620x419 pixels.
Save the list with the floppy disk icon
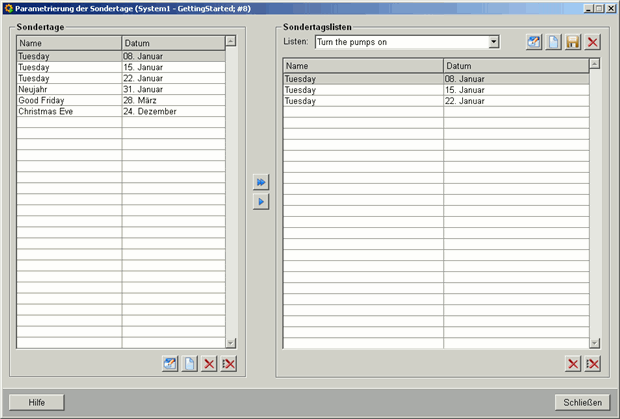tap(573, 42)
